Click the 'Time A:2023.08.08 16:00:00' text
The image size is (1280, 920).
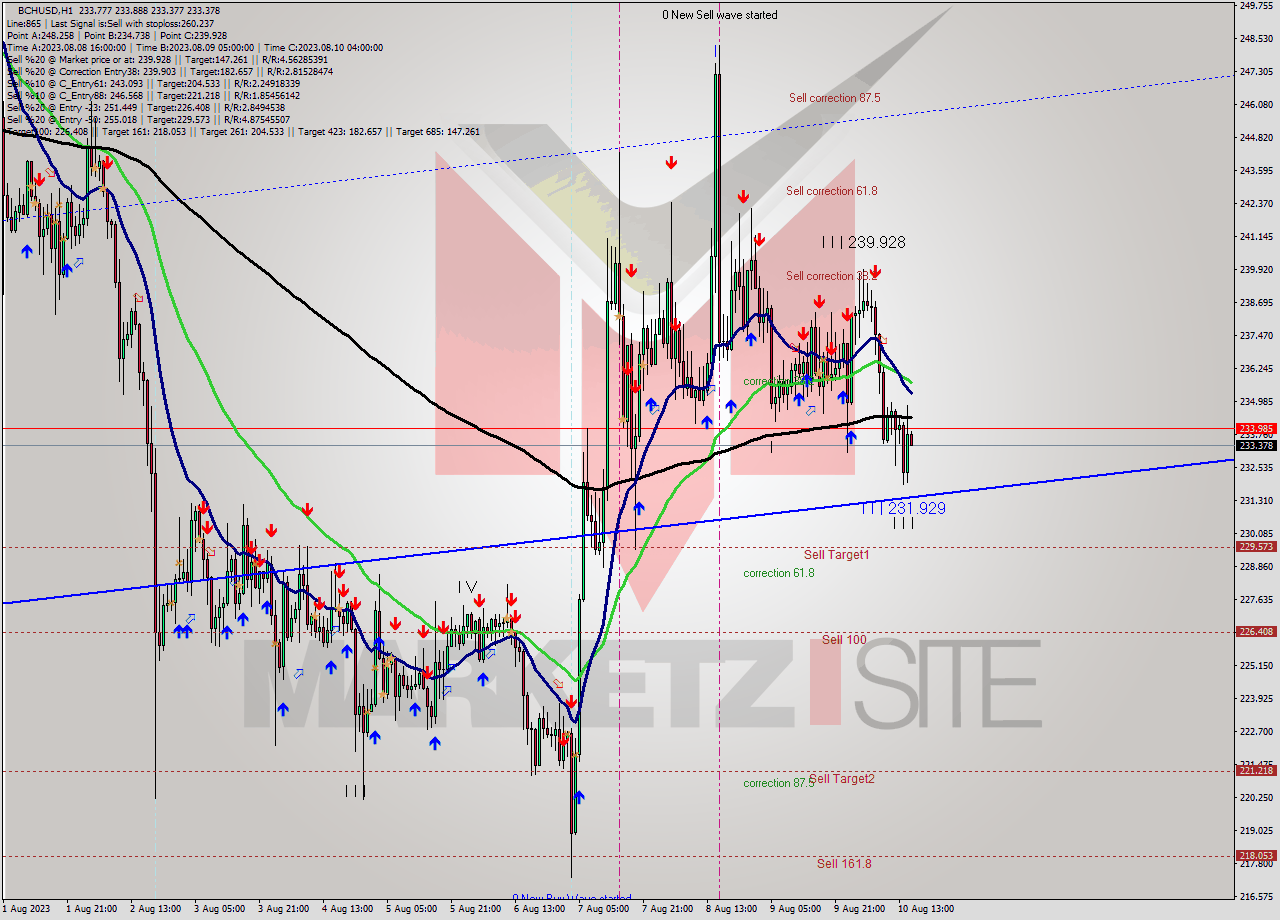pos(66,47)
